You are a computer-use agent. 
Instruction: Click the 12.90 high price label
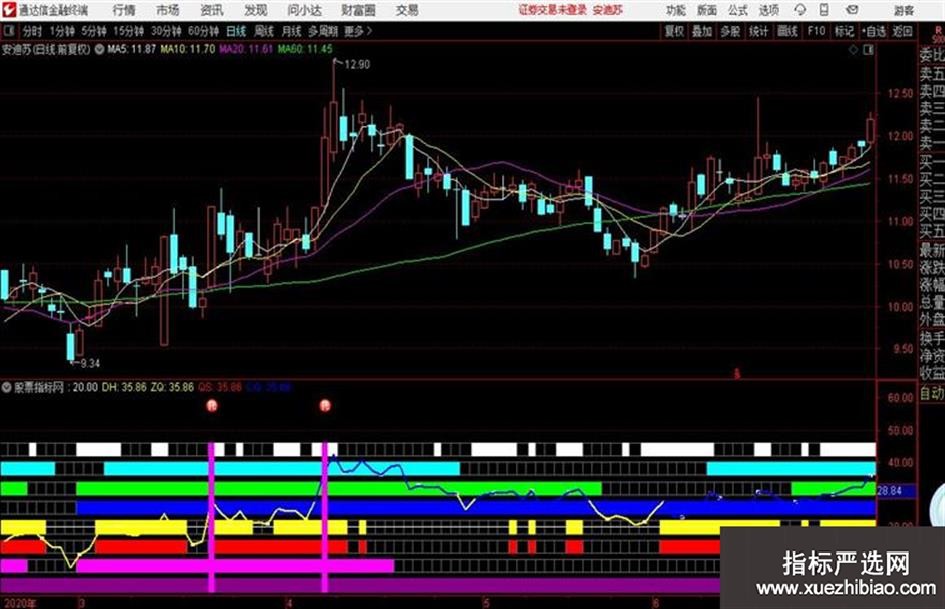(x=357, y=65)
